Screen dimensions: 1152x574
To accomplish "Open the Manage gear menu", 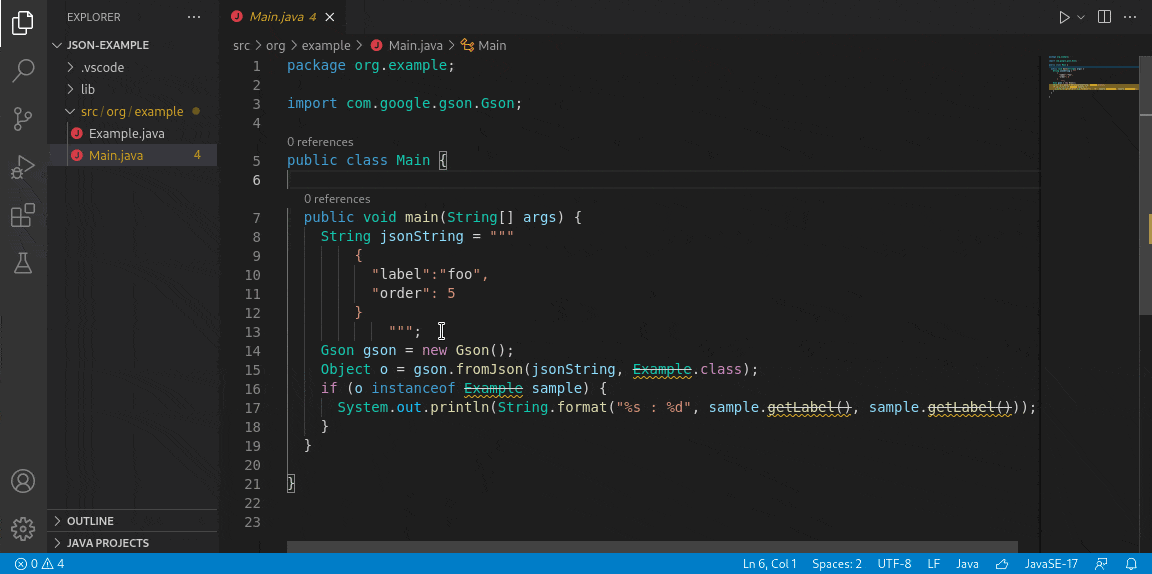I will tap(24, 528).
